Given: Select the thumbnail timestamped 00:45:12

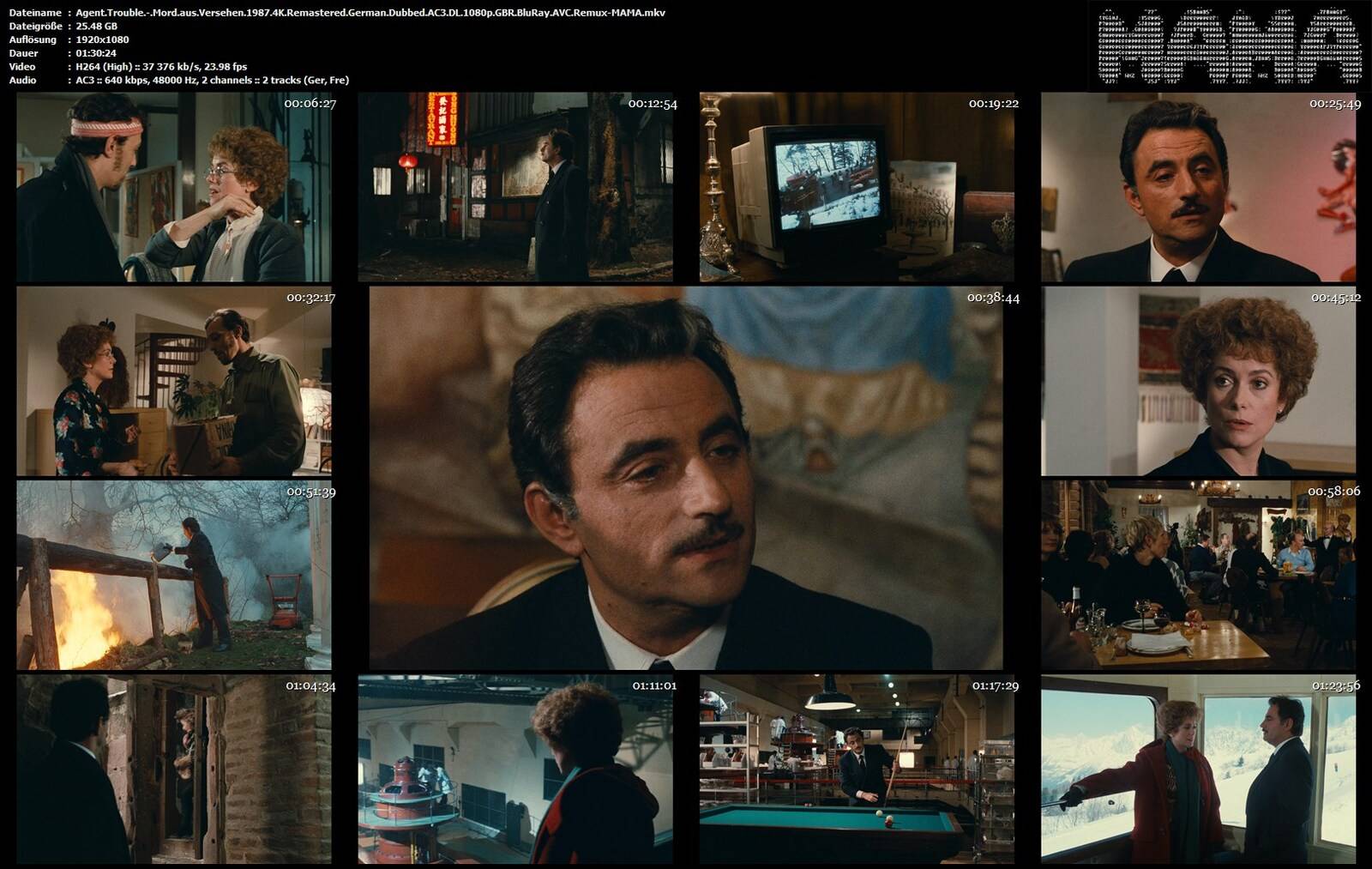Looking at the screenshot, I should [x=1199, y=381].
